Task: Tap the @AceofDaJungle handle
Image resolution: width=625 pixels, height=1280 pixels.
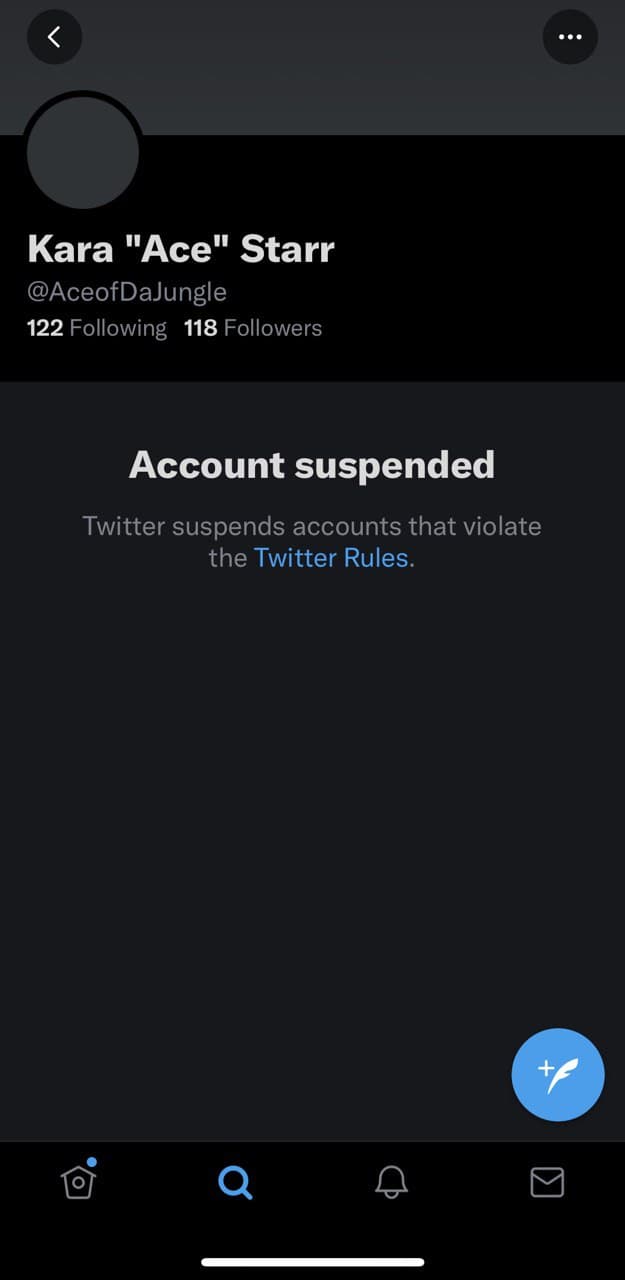Action: click(x=126, y=292)
